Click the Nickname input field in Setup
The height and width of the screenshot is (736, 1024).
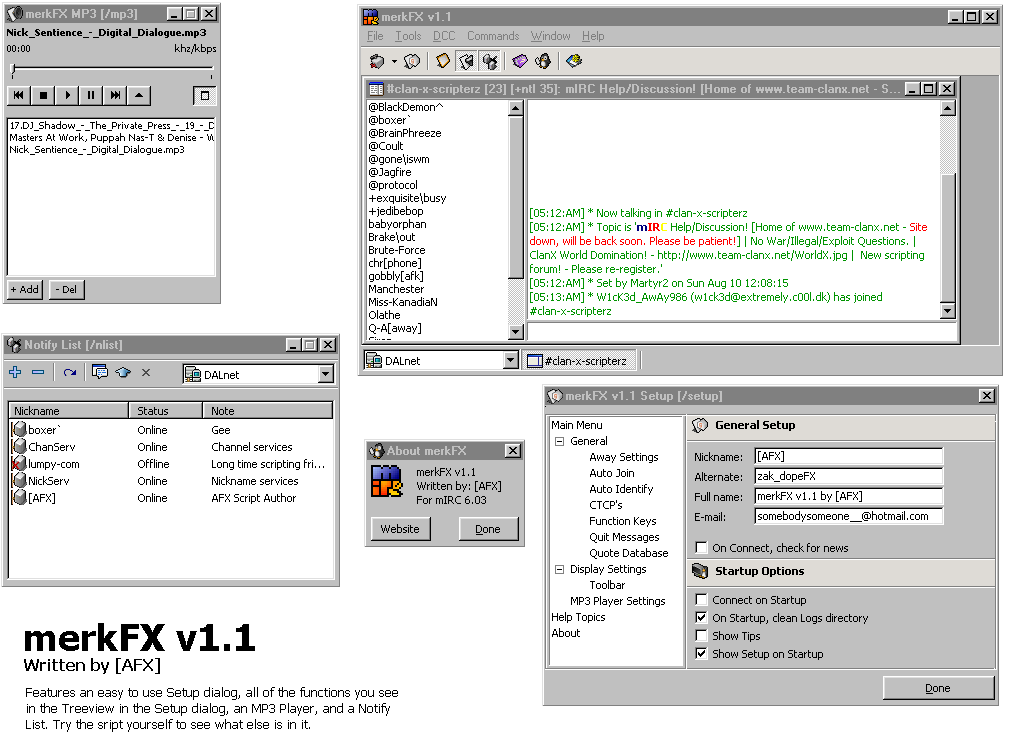click(x=848, y=456)
